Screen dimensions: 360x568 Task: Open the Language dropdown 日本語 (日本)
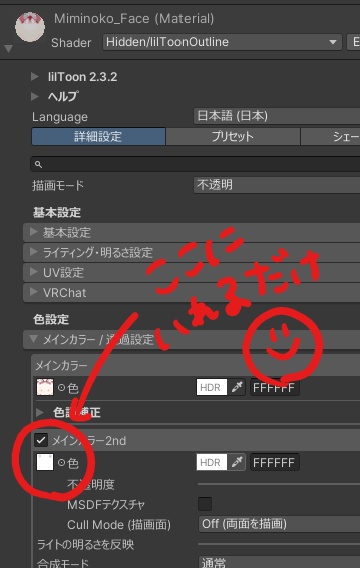coord(277,116)
